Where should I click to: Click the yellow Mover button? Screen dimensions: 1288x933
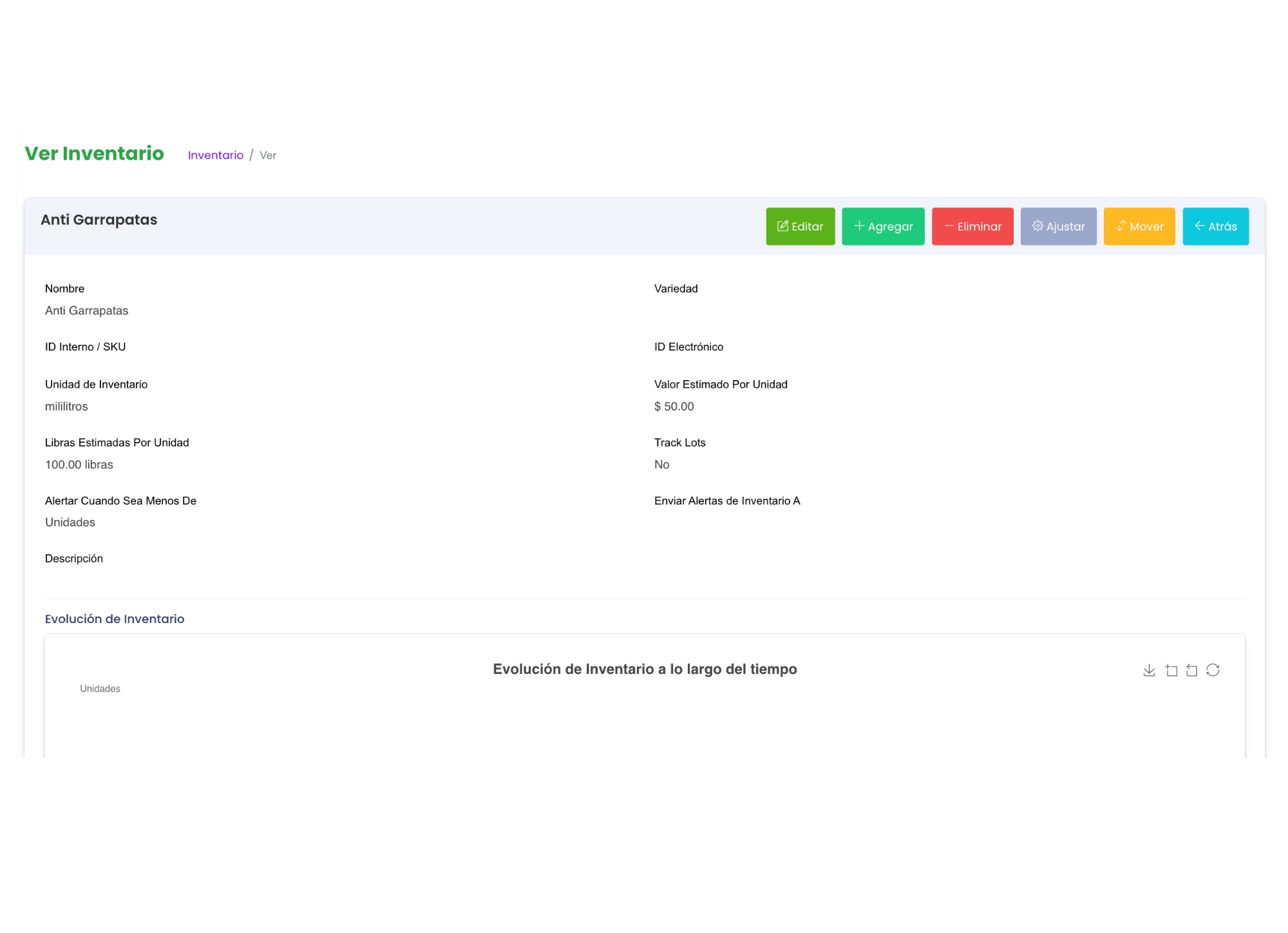pyautogui.click(x=1139, y=226)
